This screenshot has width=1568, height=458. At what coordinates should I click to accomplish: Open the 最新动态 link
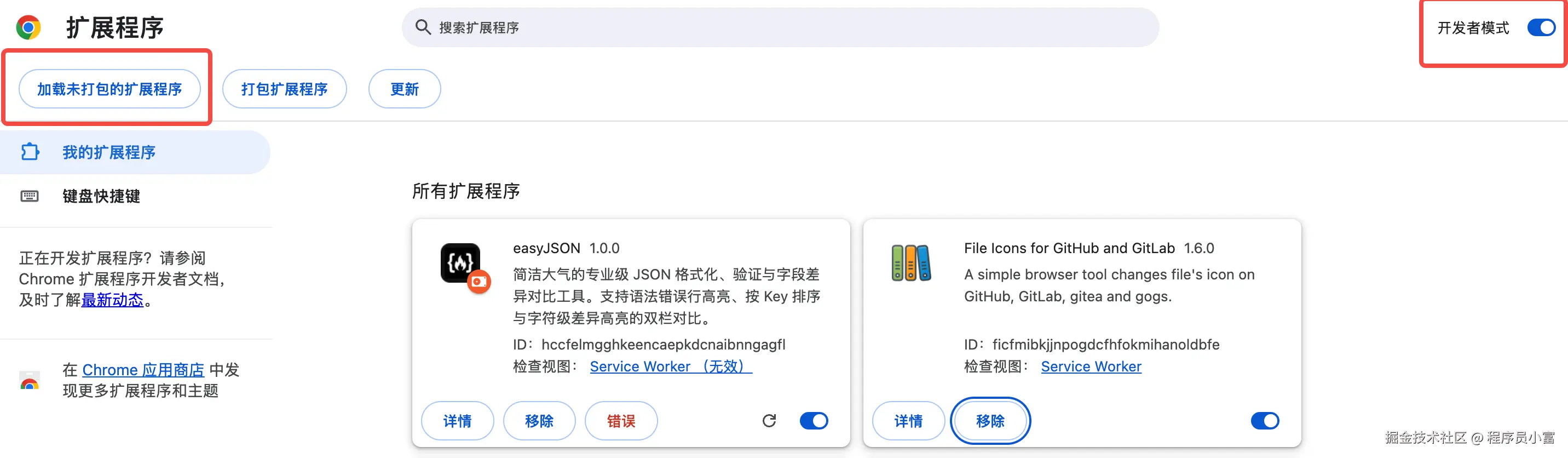tap(113, 300)
